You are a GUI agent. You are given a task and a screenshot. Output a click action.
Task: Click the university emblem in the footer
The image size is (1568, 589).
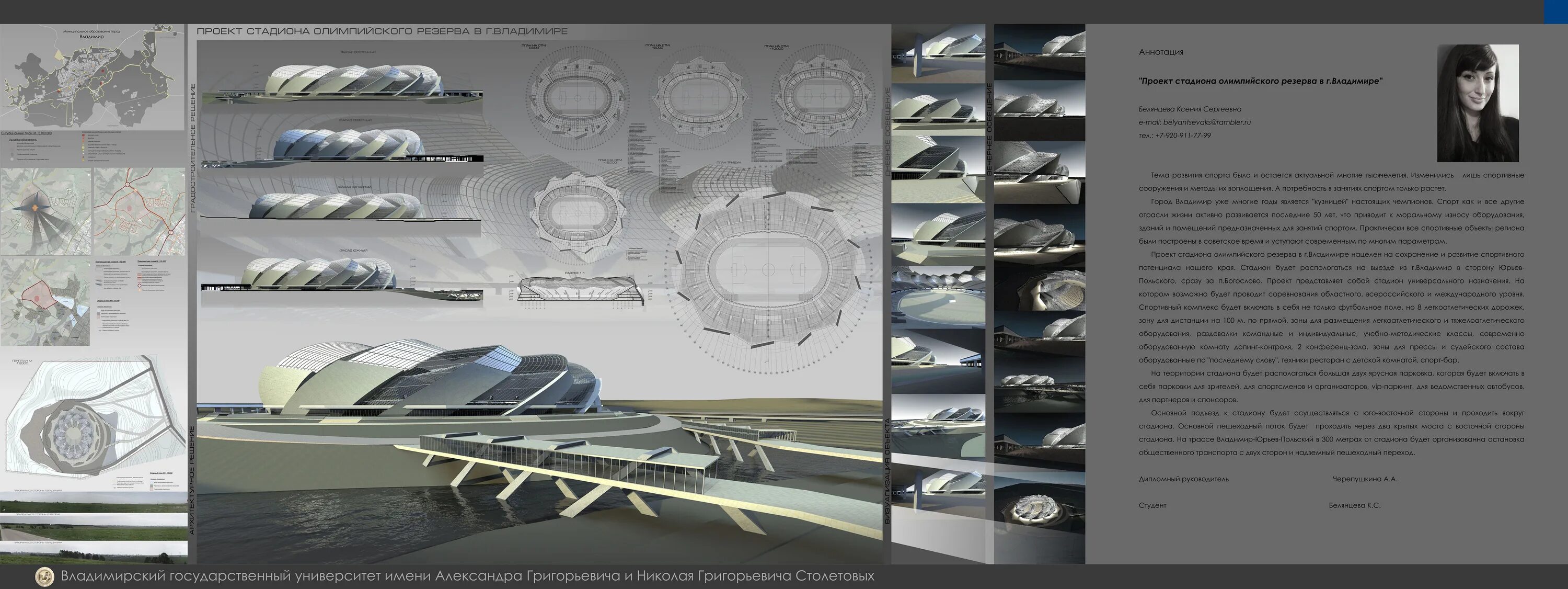pos(44,576)
